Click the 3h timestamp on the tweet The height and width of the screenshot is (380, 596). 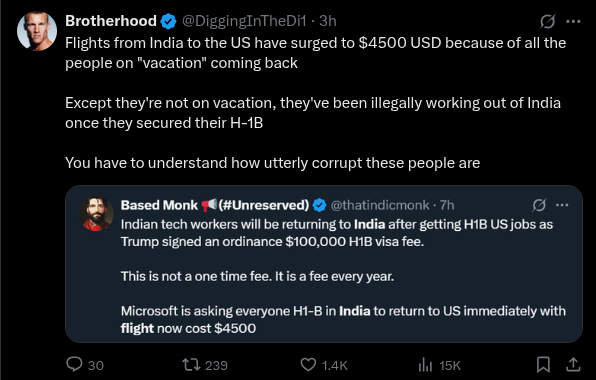328,21
